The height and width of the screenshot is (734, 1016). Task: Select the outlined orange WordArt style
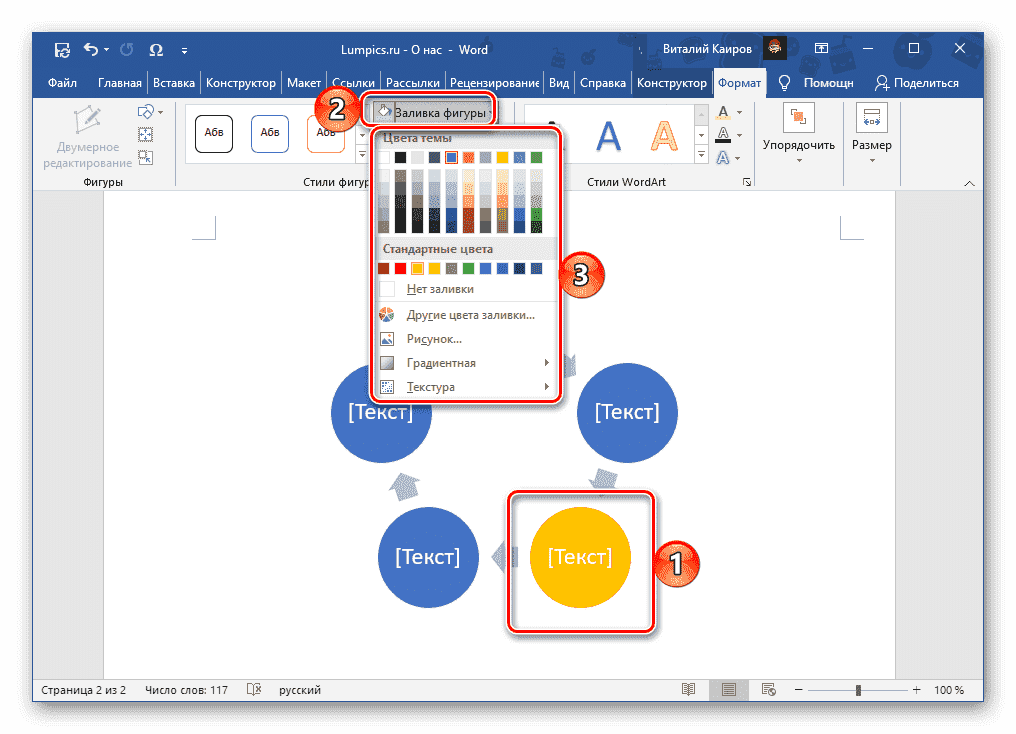pos(663,134)
